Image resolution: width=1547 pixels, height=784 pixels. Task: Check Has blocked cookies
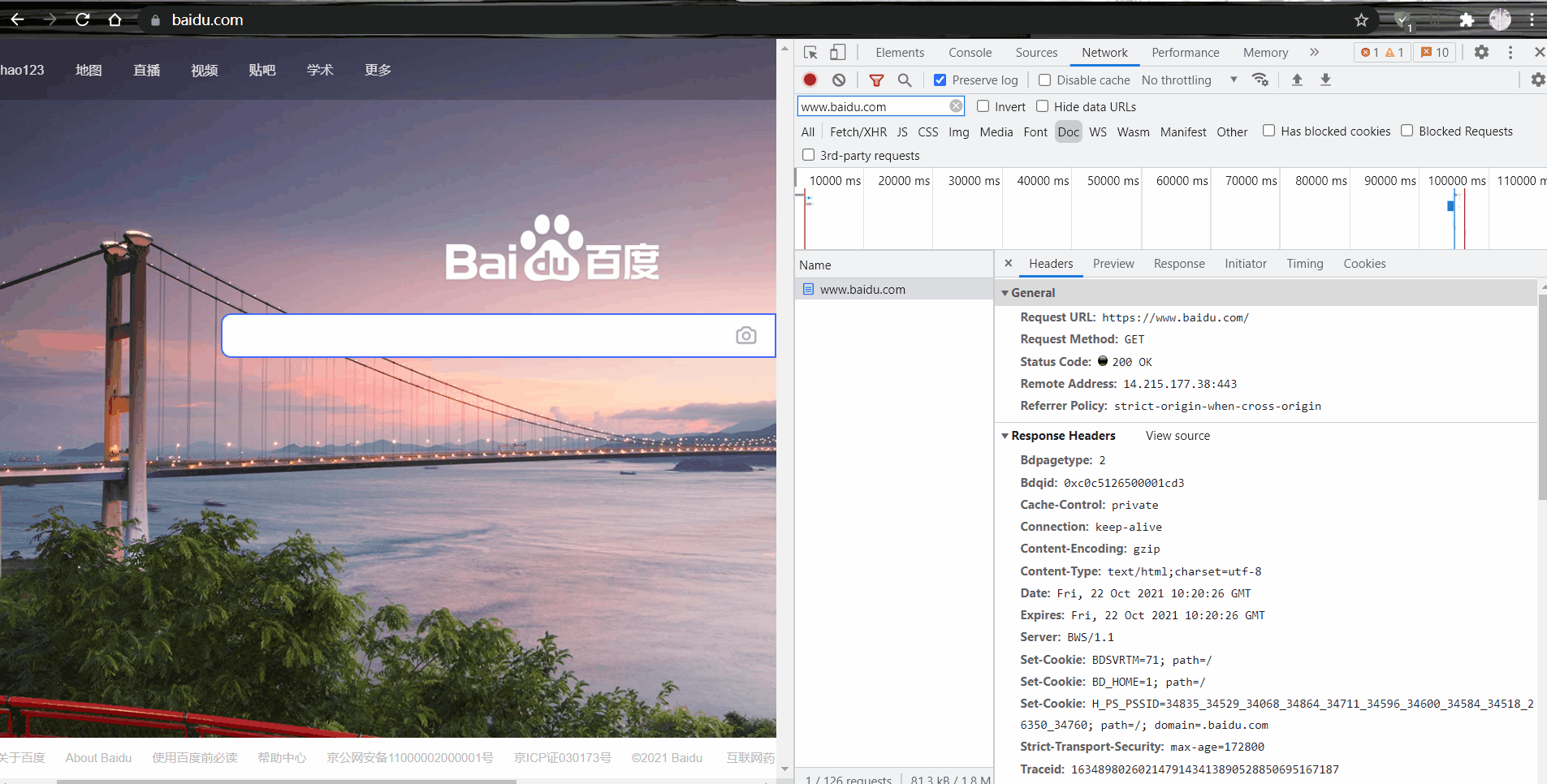1268,131
